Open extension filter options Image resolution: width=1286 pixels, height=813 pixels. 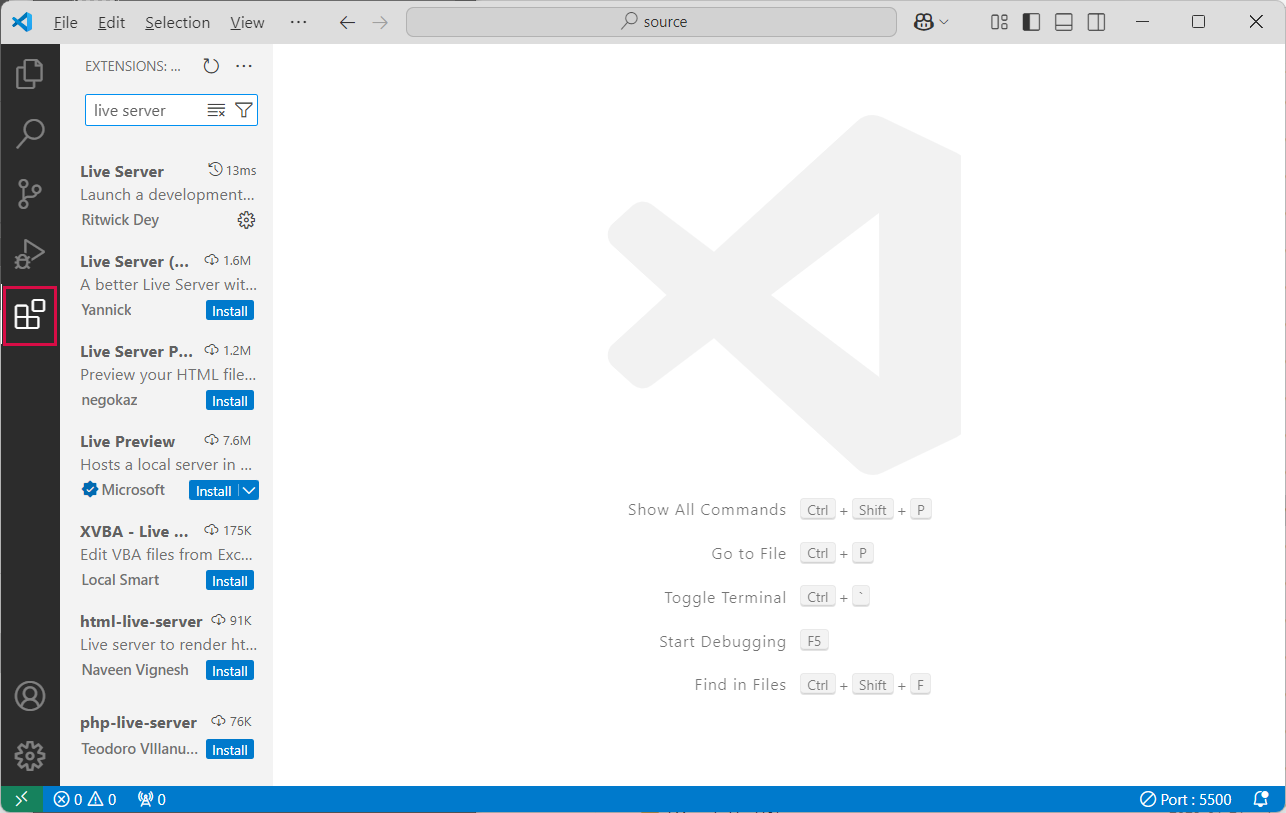[x=244, y=110]
